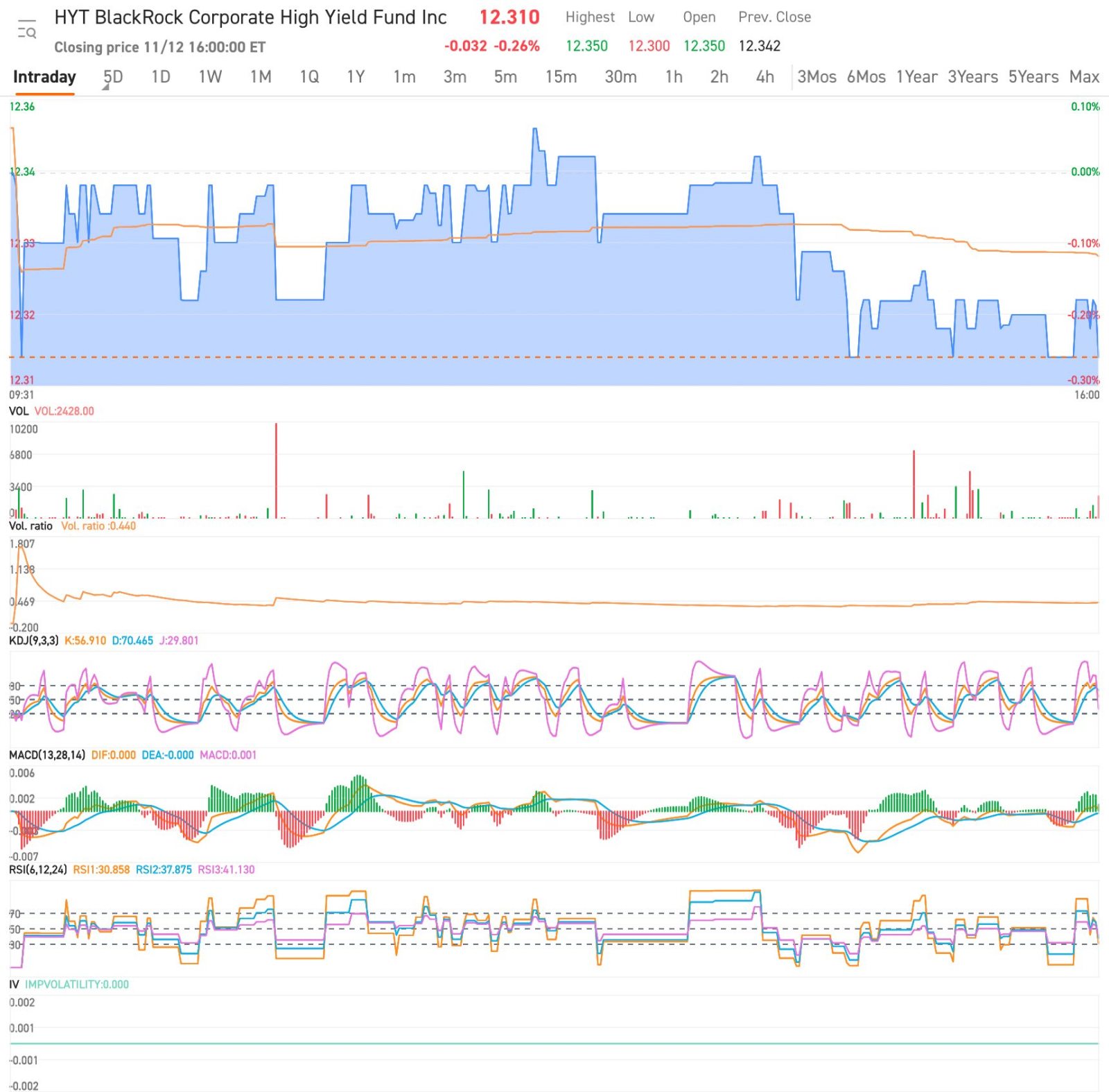Click the 09:31 start time label
Screen dimensions: 1109x1092
(21, 395)
